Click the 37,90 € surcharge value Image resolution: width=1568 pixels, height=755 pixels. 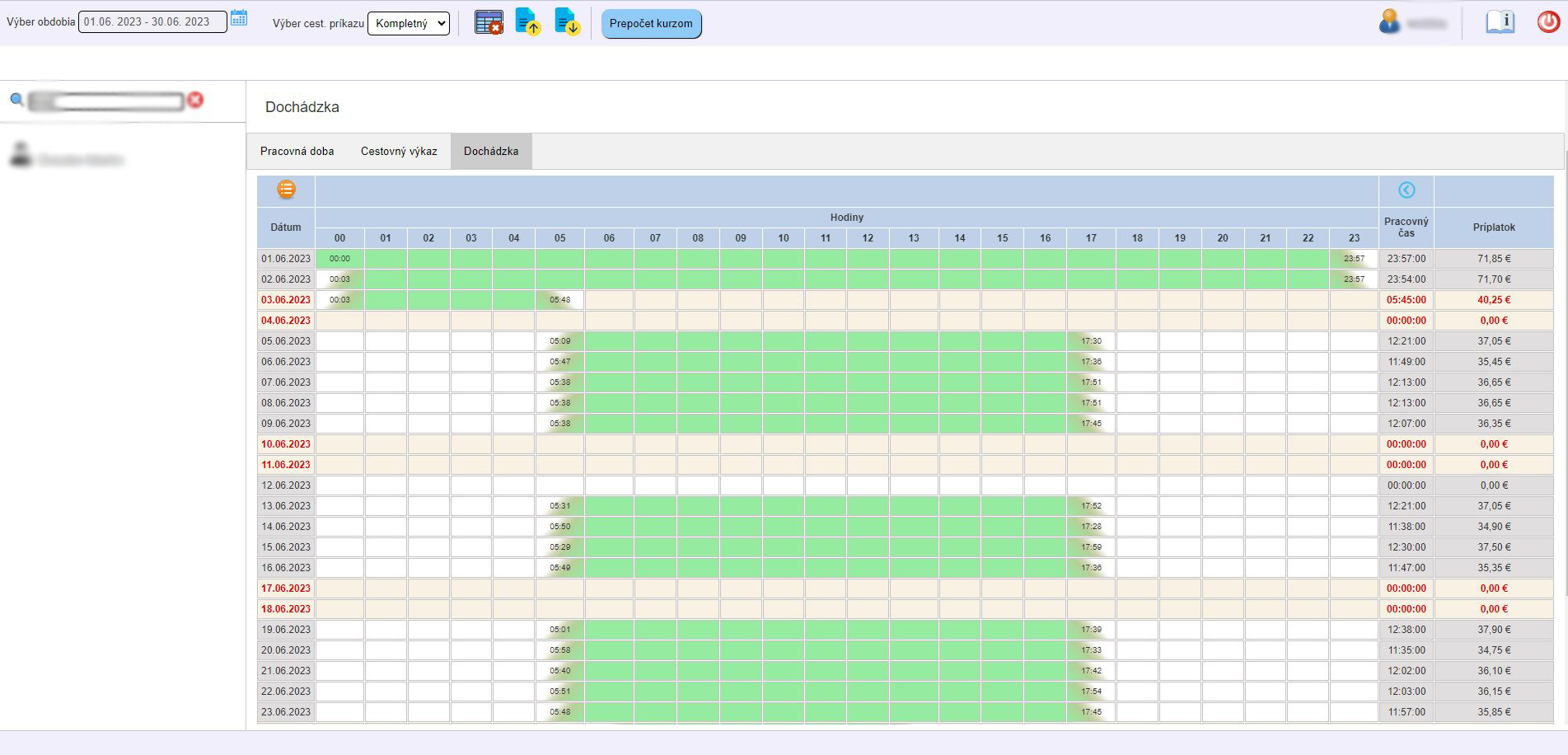coord(1494,630)
